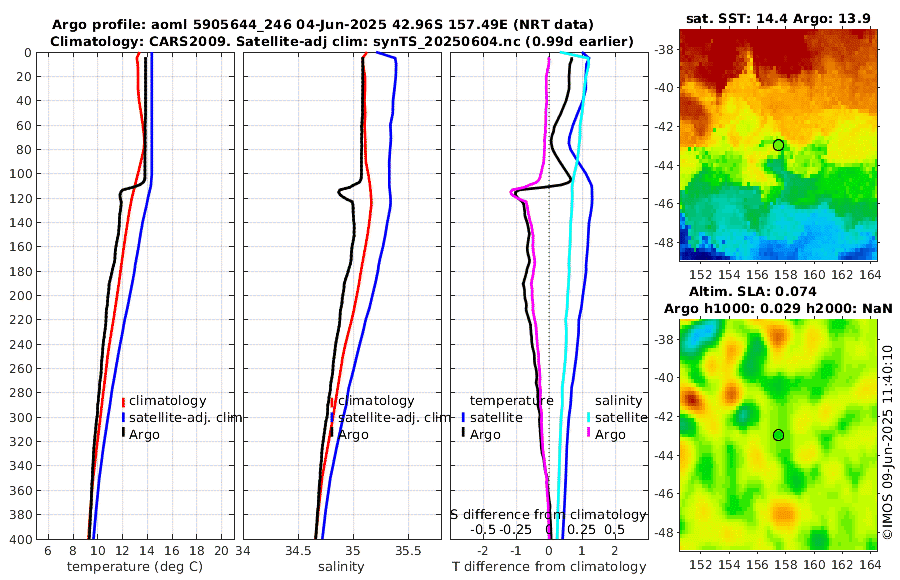
Task: Click the 'Climatology: CARS2009' subtitle line
Action: click(342, 41)
